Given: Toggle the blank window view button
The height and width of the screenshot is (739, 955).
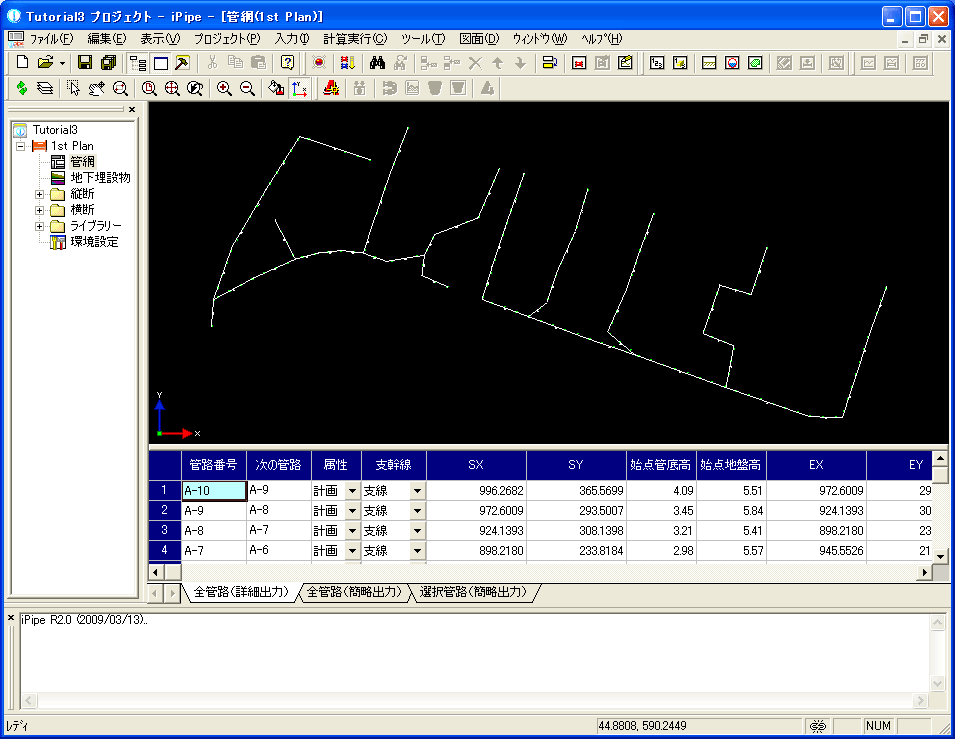Looking at the screenshot, I should click(x=159, y=63).
